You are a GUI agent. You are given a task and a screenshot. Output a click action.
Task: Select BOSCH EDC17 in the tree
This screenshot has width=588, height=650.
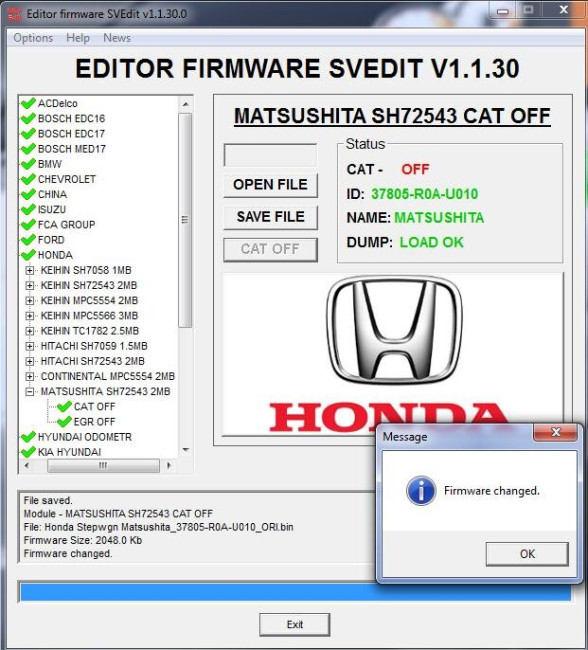(x=71, y=134)
